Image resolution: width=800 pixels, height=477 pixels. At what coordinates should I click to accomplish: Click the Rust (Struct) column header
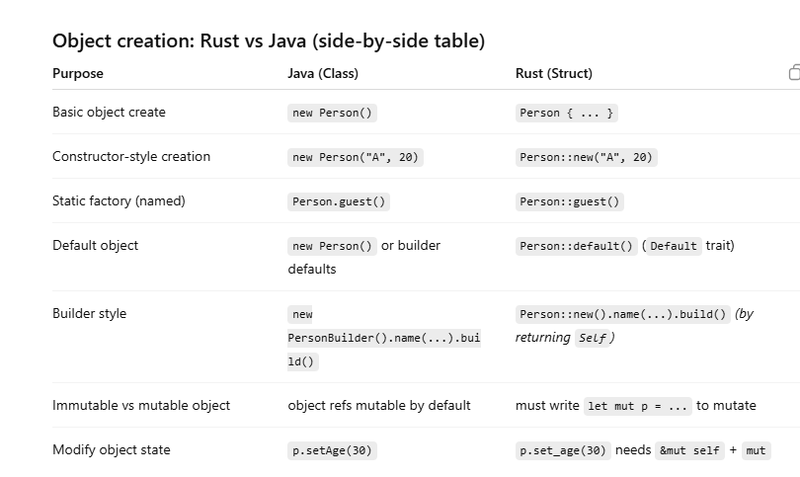tap(554, 73)
